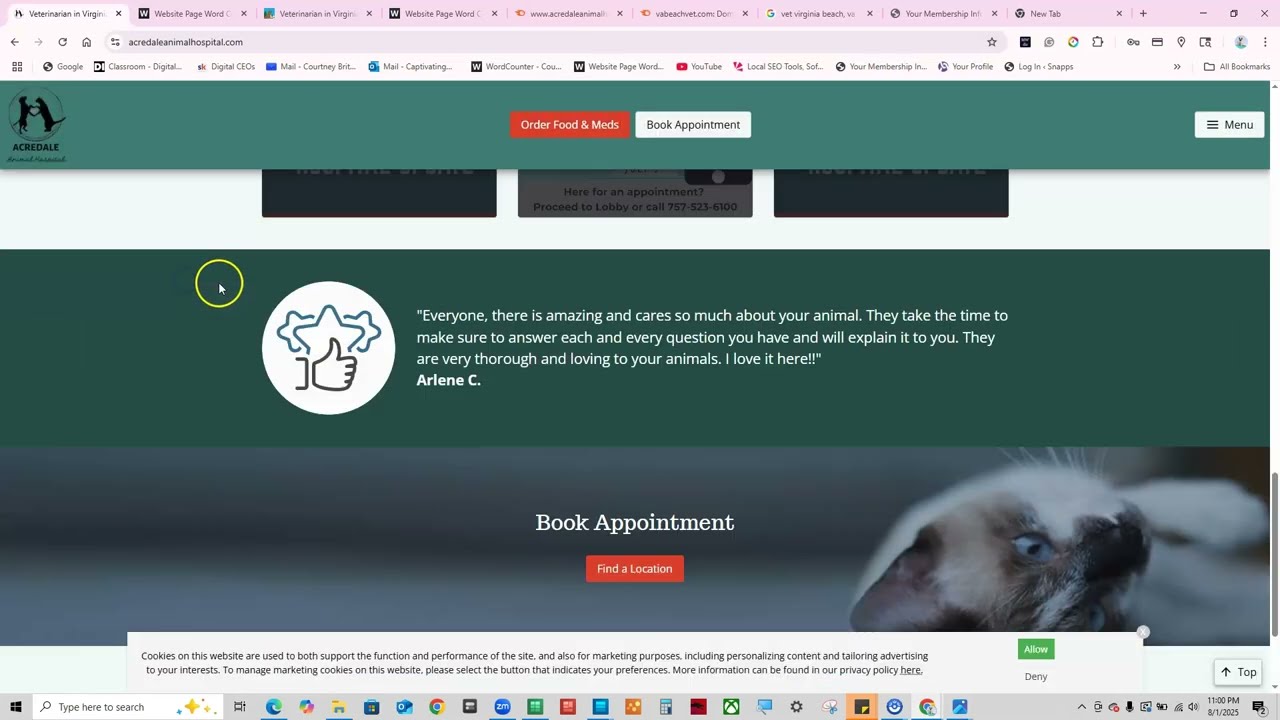
Task: Click the page vertical scrollbar thumb
Action: [1274, 555]
